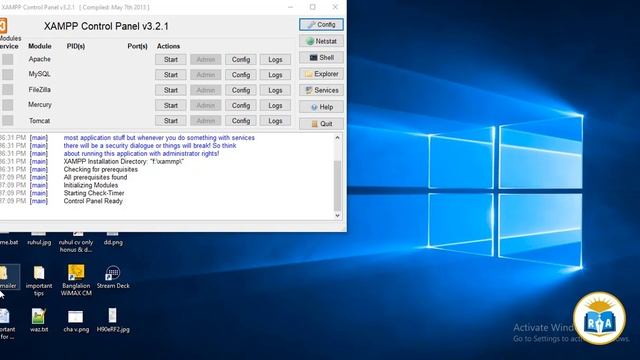Open Netstat from the XAMPP side panel
The width and height of the screenshot is (640, 360).
click(321, 41)
